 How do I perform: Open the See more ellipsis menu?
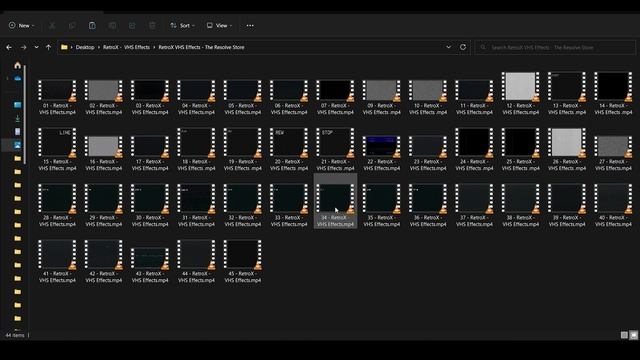coord(250,25)
